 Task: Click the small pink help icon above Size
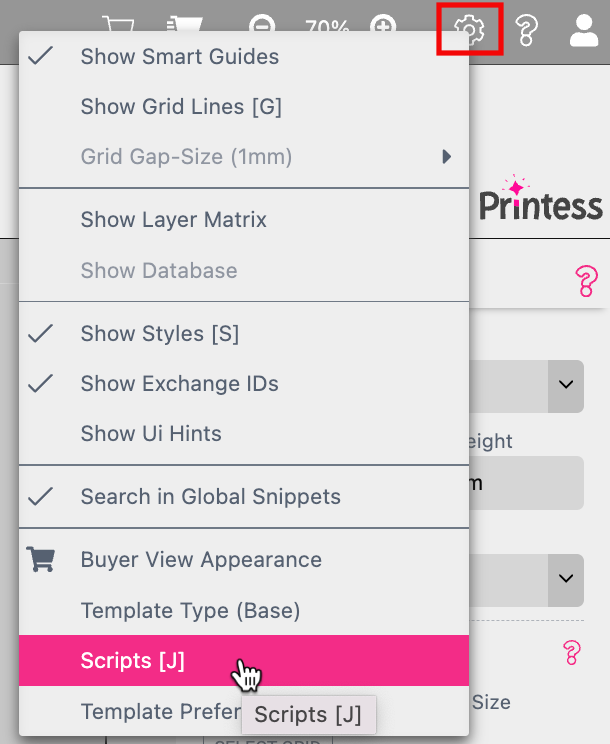572,652
